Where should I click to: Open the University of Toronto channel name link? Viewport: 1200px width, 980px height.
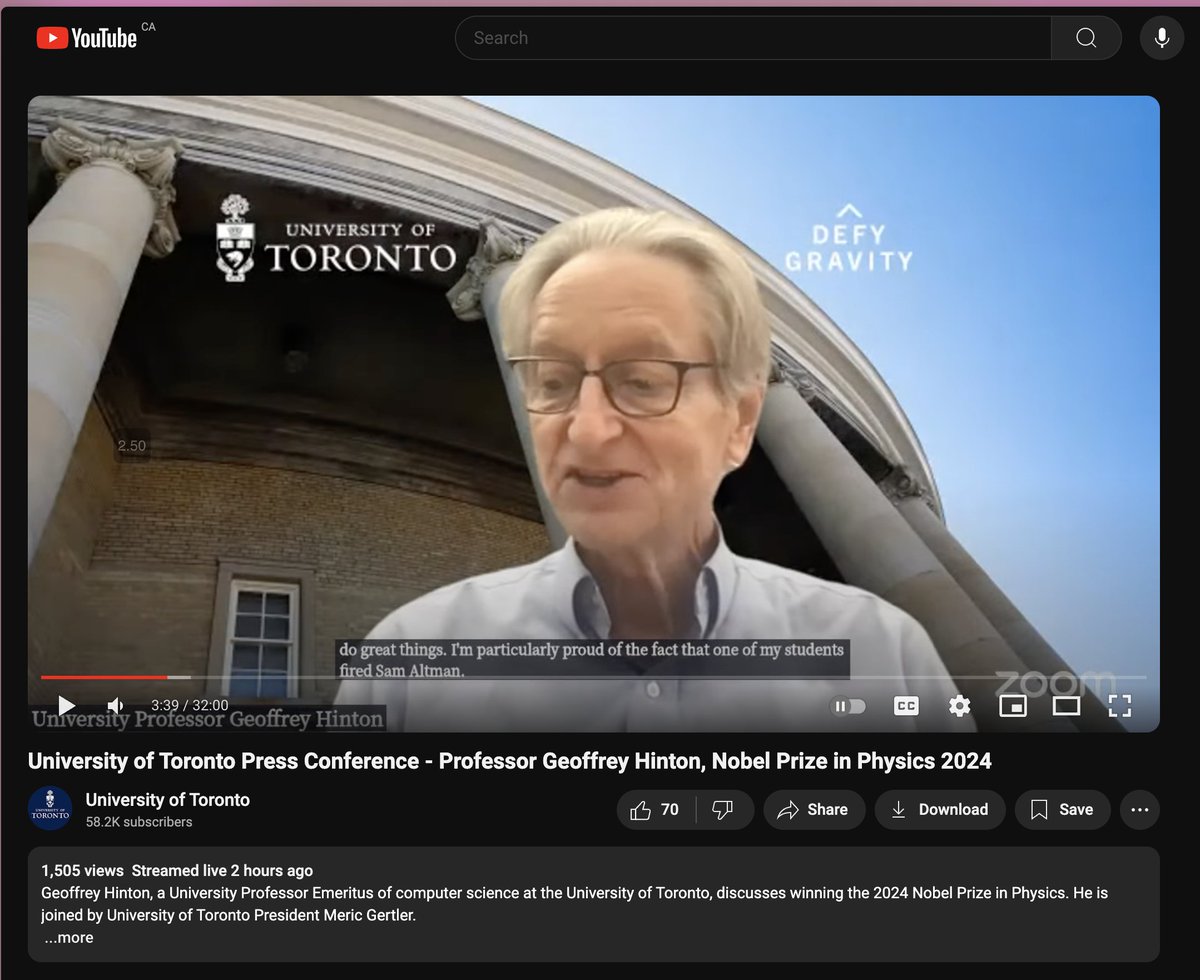pos(168,800)
